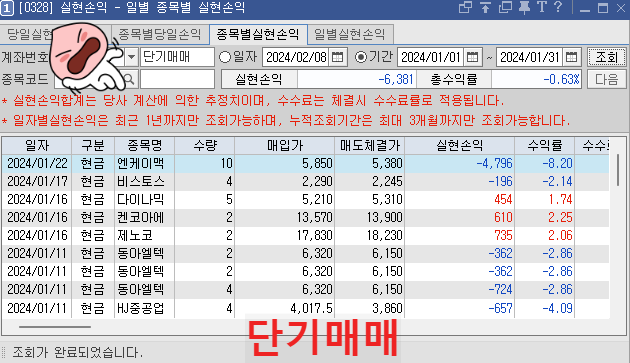The height and width of the screenshot is (363, 630).
Task: Click the 2024/01/31 end date field
Action: tap(530, 57)
